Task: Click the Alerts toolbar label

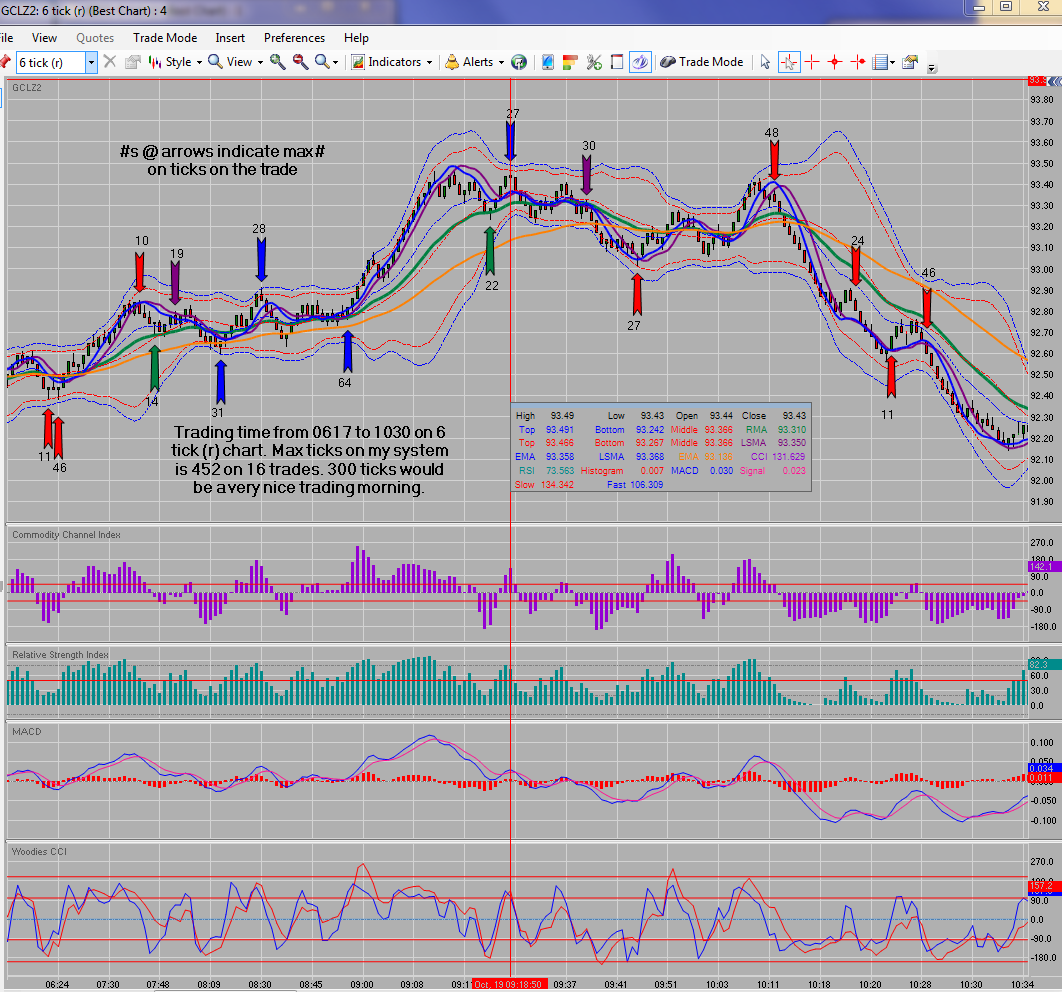Action: pyautogui.click(x=478, y=62)
